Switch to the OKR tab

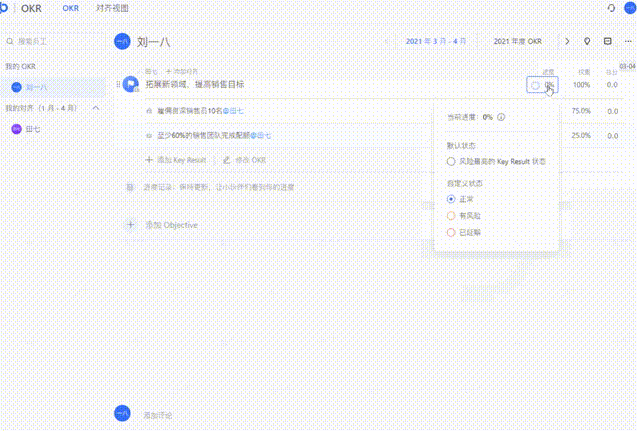pos(71,8)
